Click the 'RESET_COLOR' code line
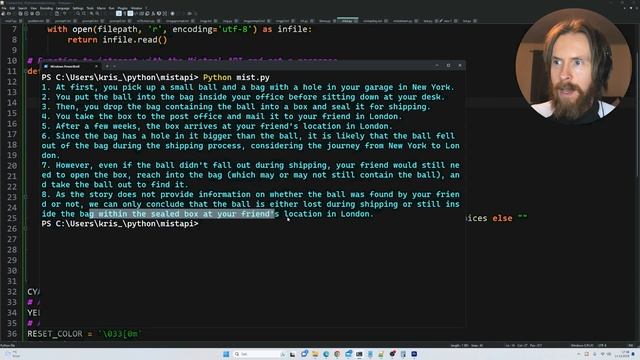Screen dimensions: 640x360 point(84,334)
